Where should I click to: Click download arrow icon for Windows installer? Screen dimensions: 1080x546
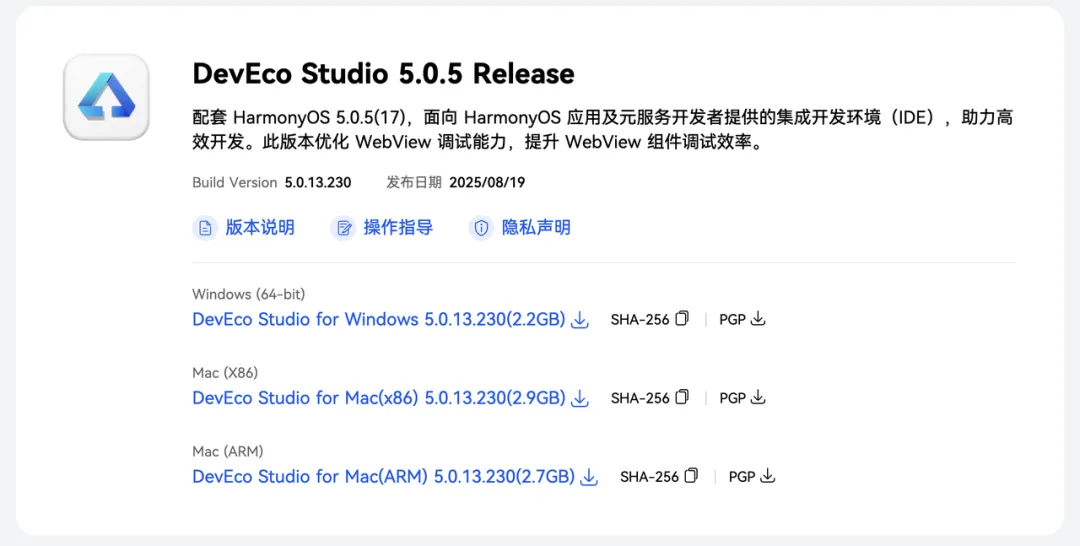pyautogui.click(x=580, y=319)
